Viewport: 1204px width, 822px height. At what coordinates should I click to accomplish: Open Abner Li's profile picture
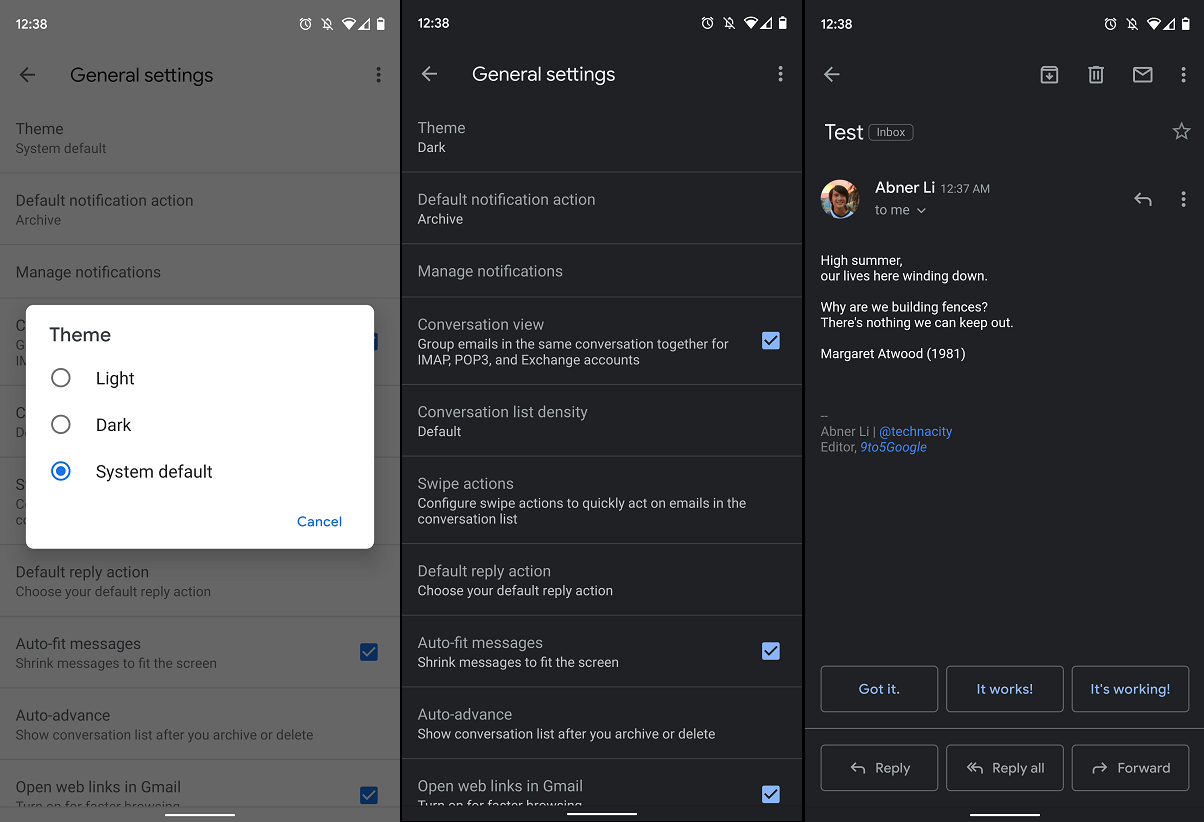pyautogui.click(x=840, y=199)
